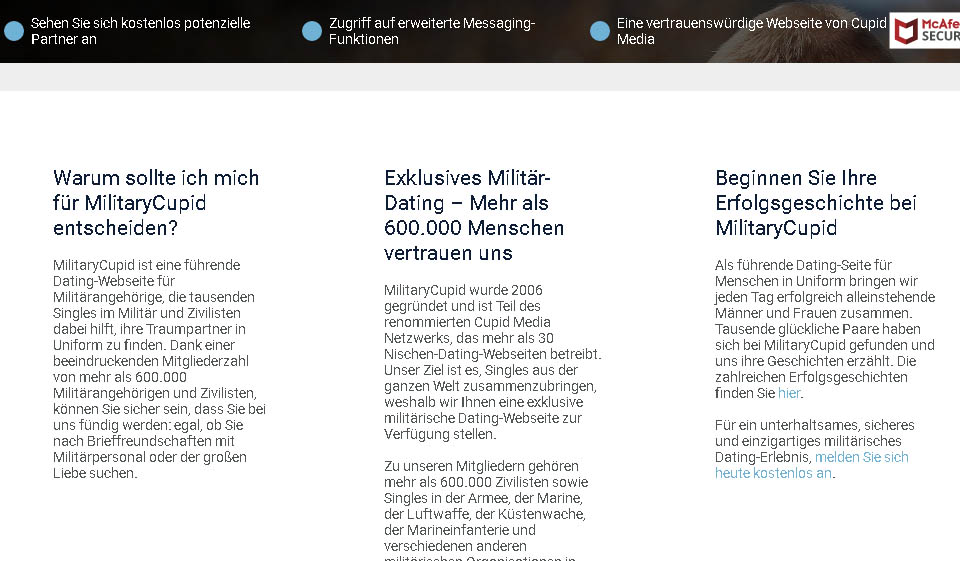The width and height of the screenshot is (960, 561).
Task: Click the "Beginnen Sie Ihre Erfolgsgeschichte" heading
Action: tap(815, 203)
